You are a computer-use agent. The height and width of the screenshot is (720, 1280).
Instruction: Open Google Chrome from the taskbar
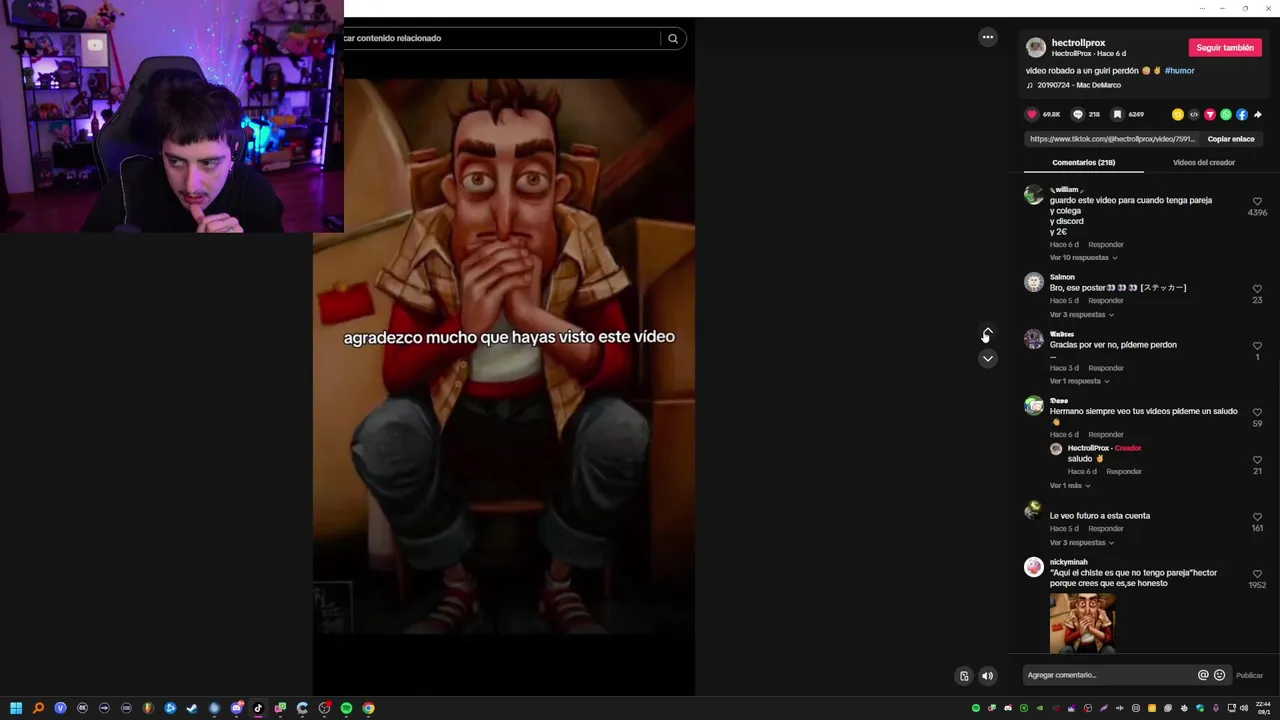(368, 708)
